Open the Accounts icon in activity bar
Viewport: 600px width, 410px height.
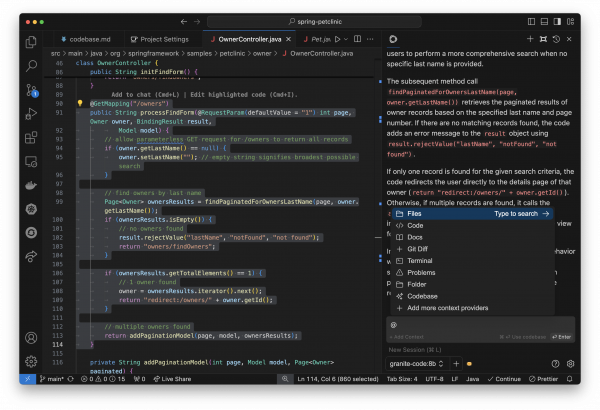click(x=31, y=337)
